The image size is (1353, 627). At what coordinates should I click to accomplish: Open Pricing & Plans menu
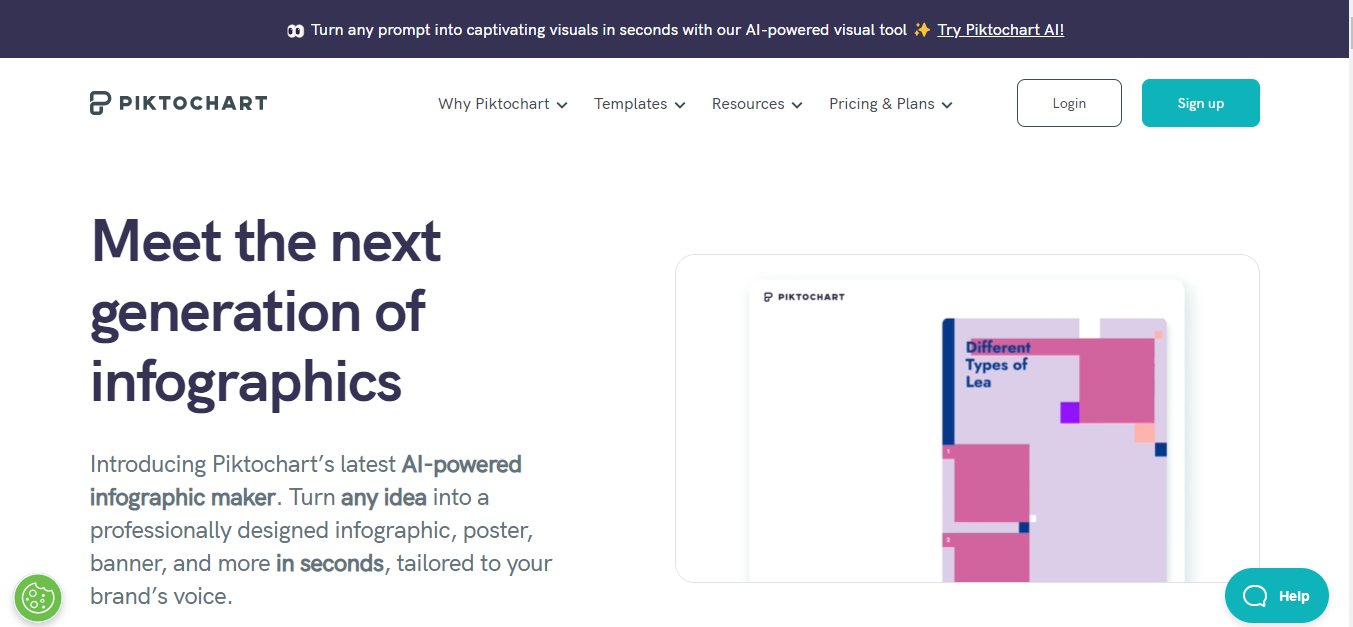coord(891,104)
